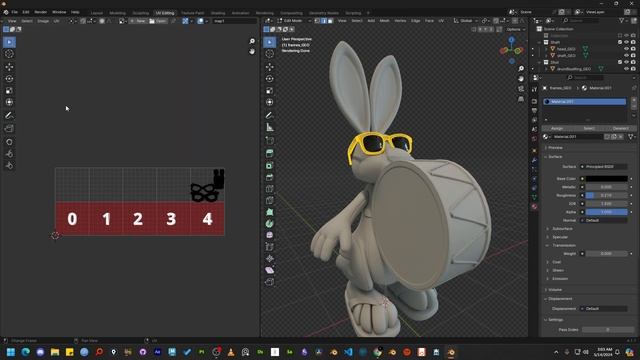
Task: Select the Shear tool in 3D viewport
Action: click(x=269, y=270)
